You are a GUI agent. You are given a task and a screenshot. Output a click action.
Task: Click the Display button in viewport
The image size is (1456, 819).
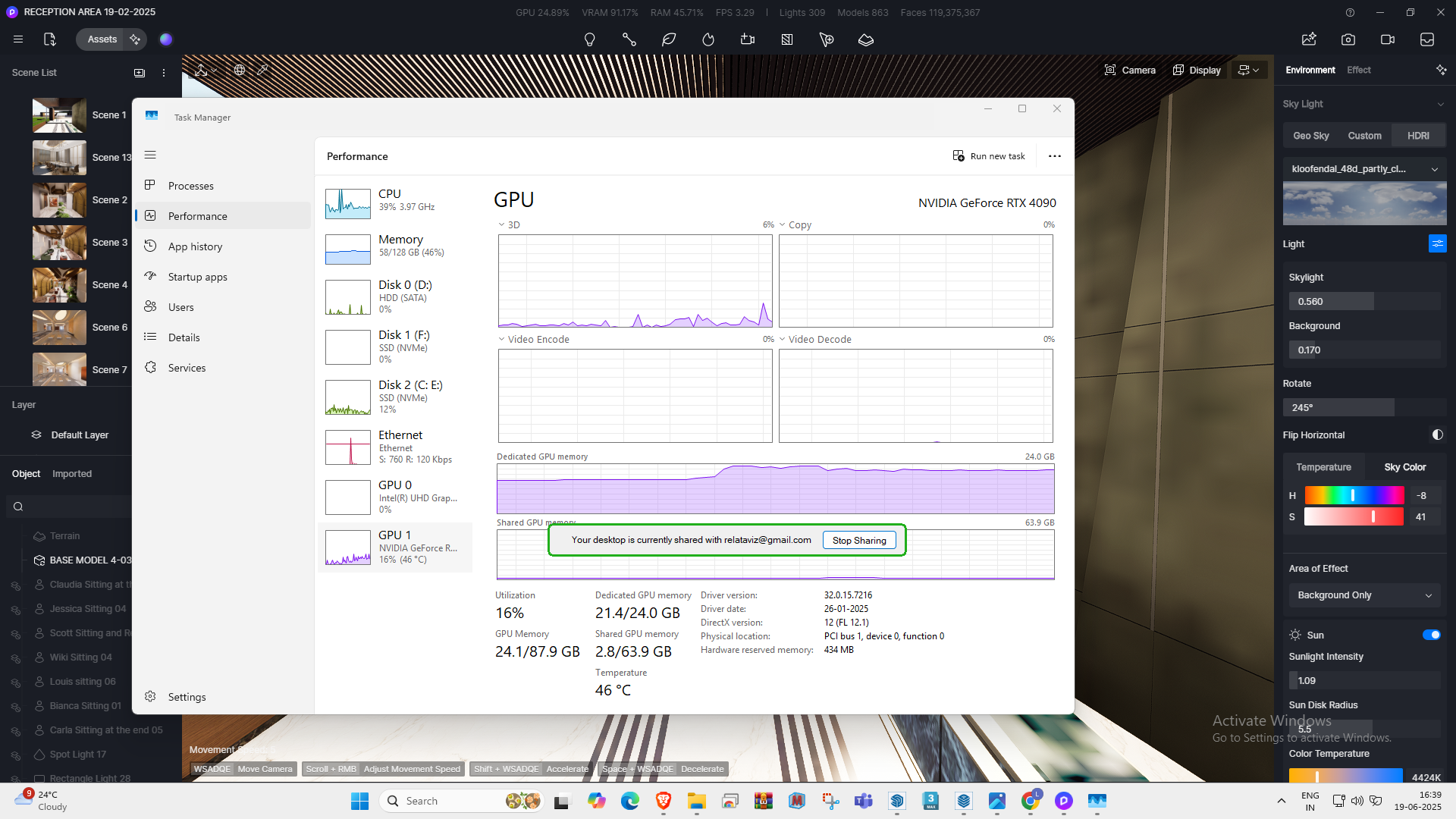click(1197, 70)
